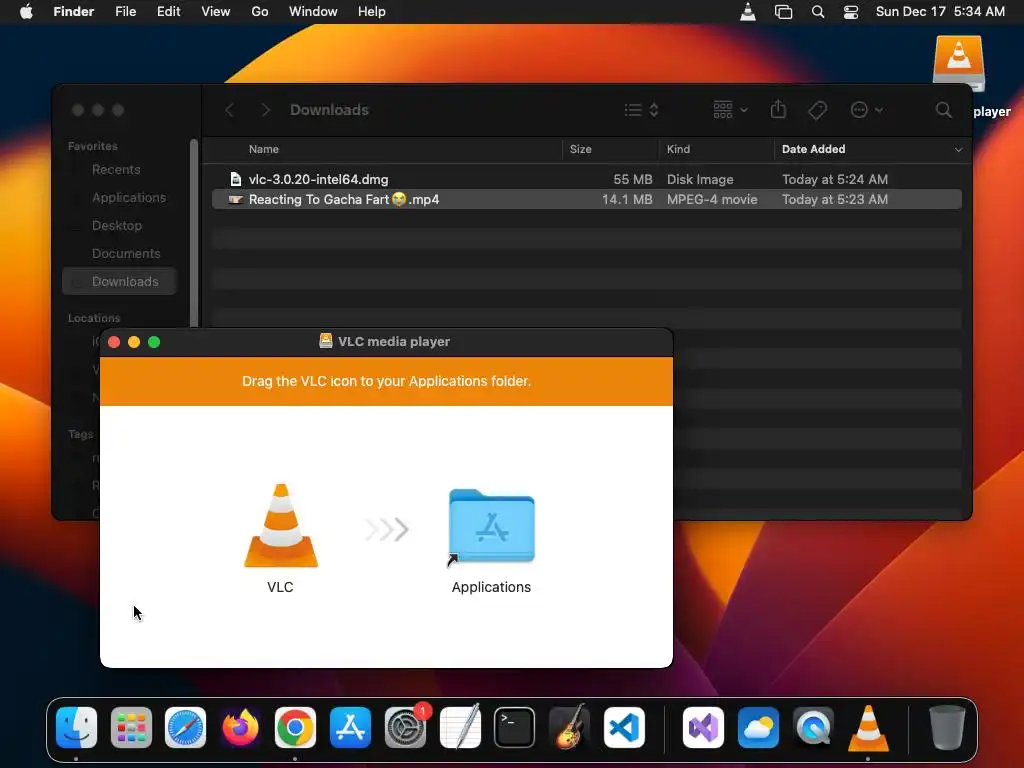This screenshot has height=768, width=1024.
Task: Click the Finder search magnifier icon
Action: pos(944,110)
